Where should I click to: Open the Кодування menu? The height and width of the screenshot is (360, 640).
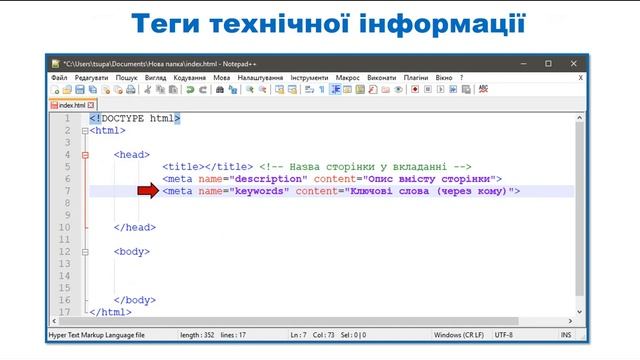click(x=189, y=78)
